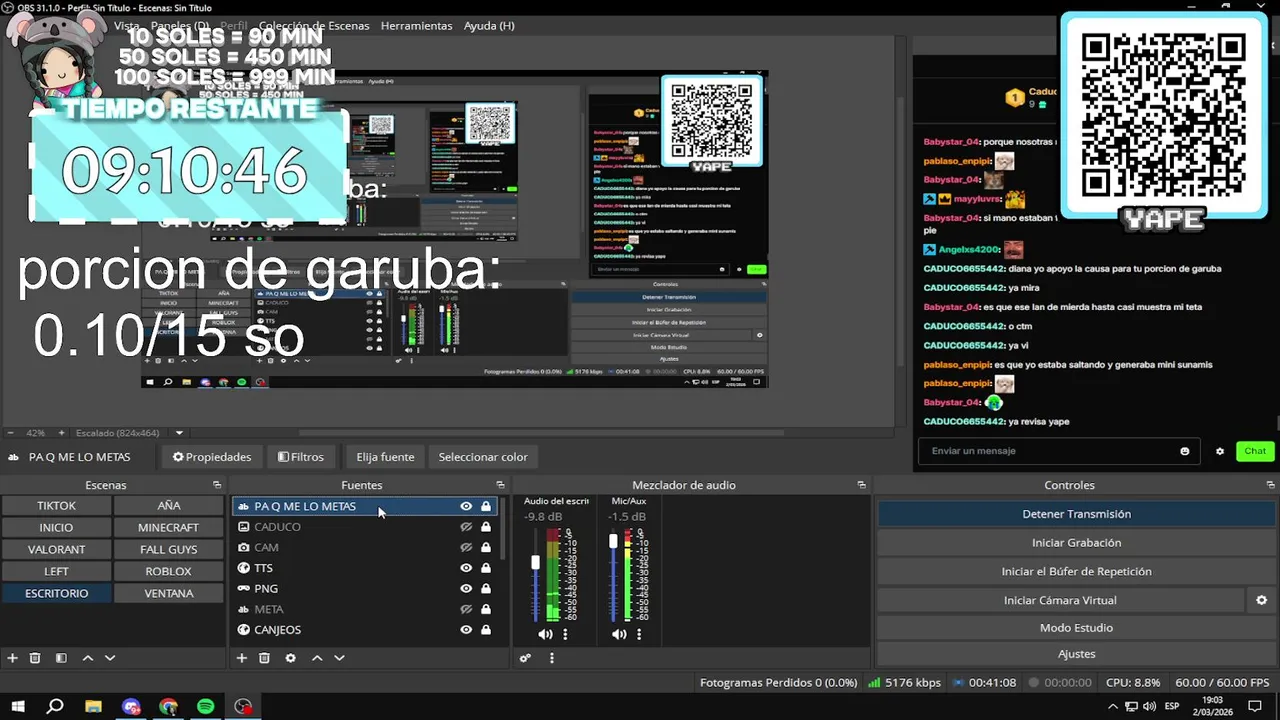Show the CAM source

466,547
